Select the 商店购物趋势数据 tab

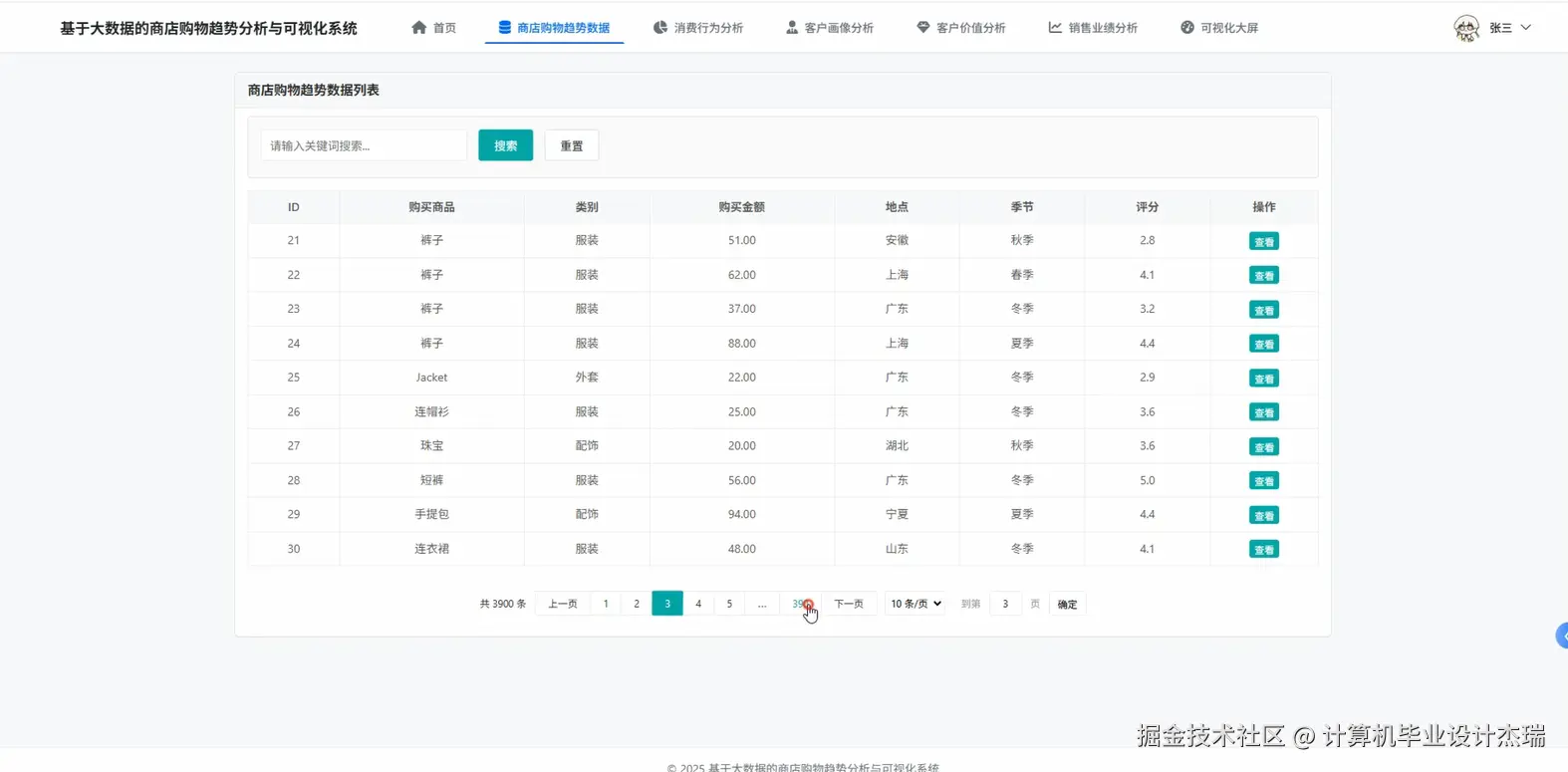554,28
